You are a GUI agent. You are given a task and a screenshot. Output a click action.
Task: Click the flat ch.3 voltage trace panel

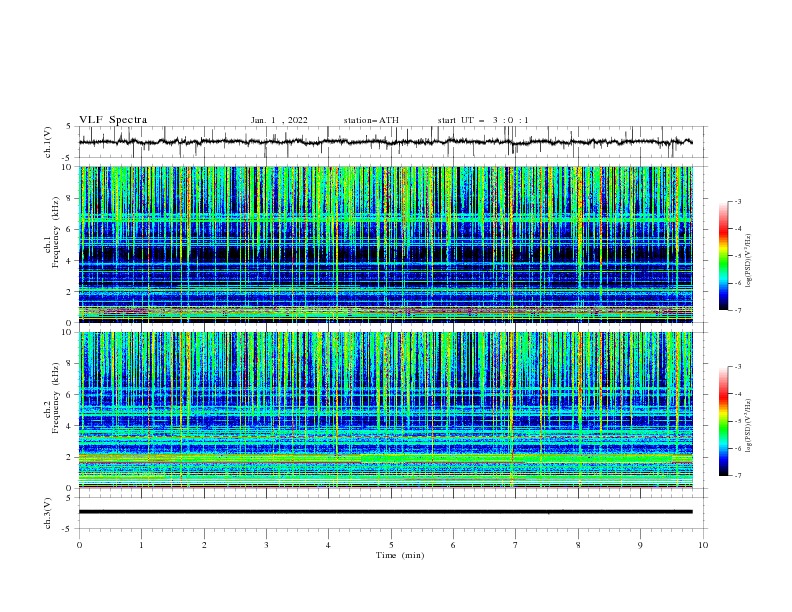tap(392, 513)
